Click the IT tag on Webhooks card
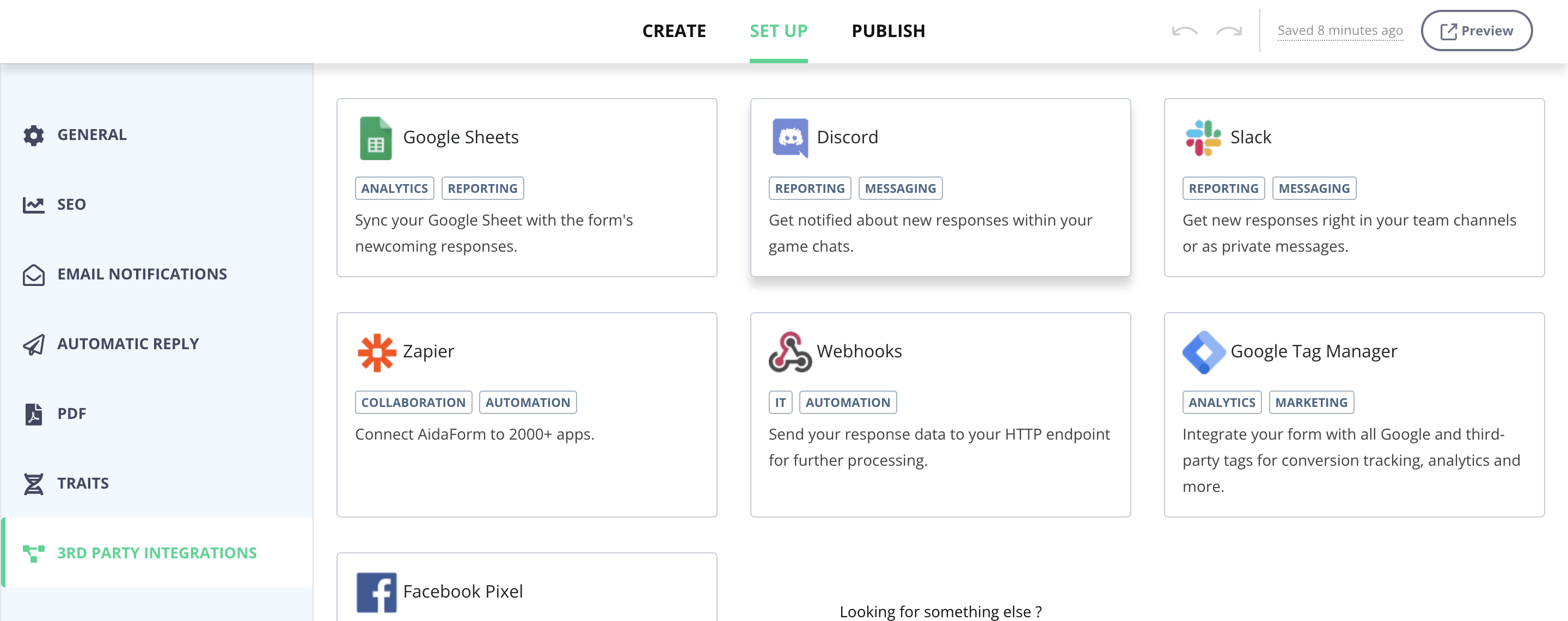This screenshot has width=1568, height=621. [780, 403]
